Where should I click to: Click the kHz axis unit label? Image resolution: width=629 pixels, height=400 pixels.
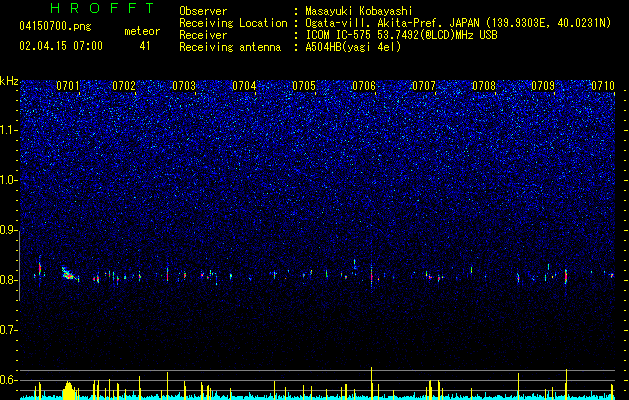[9, 81]
